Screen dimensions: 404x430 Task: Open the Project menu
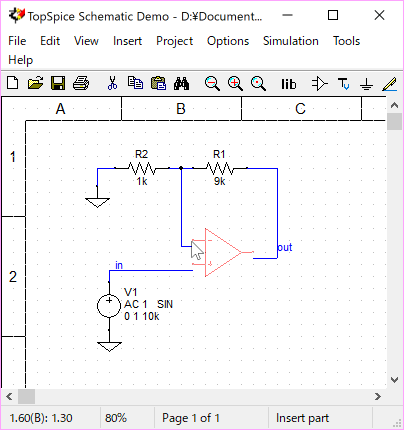tap(175, 41)
